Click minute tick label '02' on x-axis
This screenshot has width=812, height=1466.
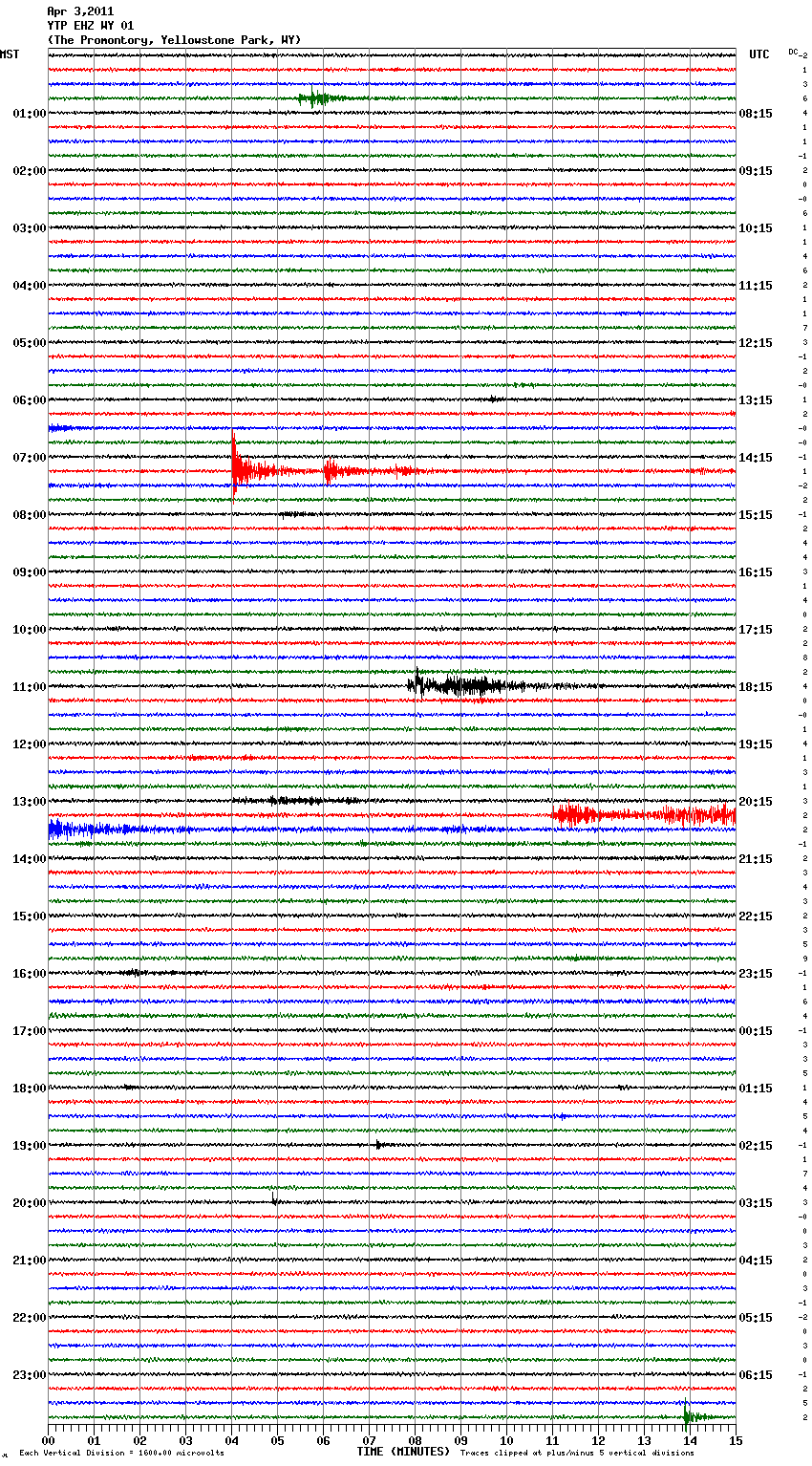(x=140, y=1440)
